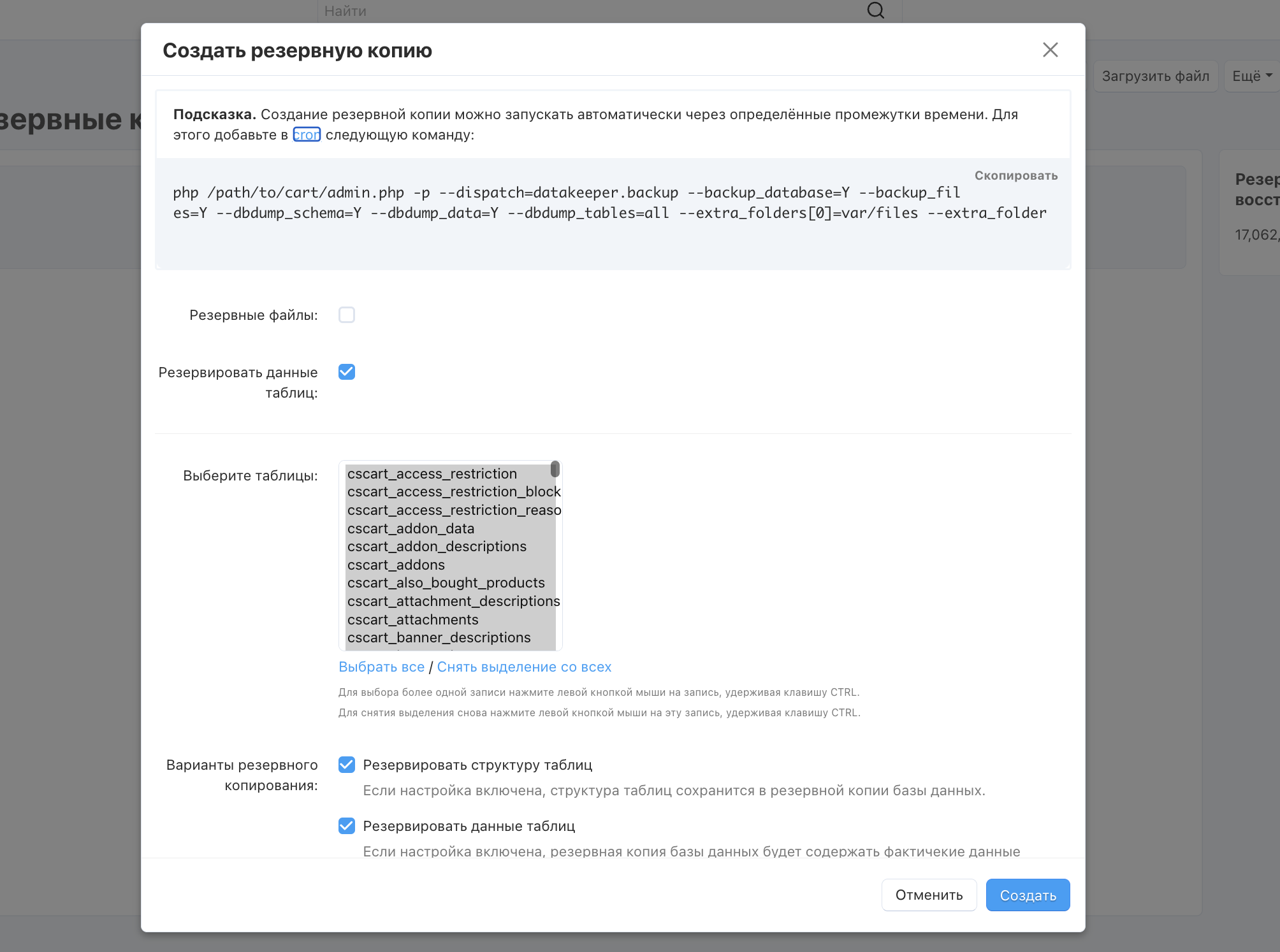Click the search magnifier icon

pyautogui.click(x=875, y=10)
